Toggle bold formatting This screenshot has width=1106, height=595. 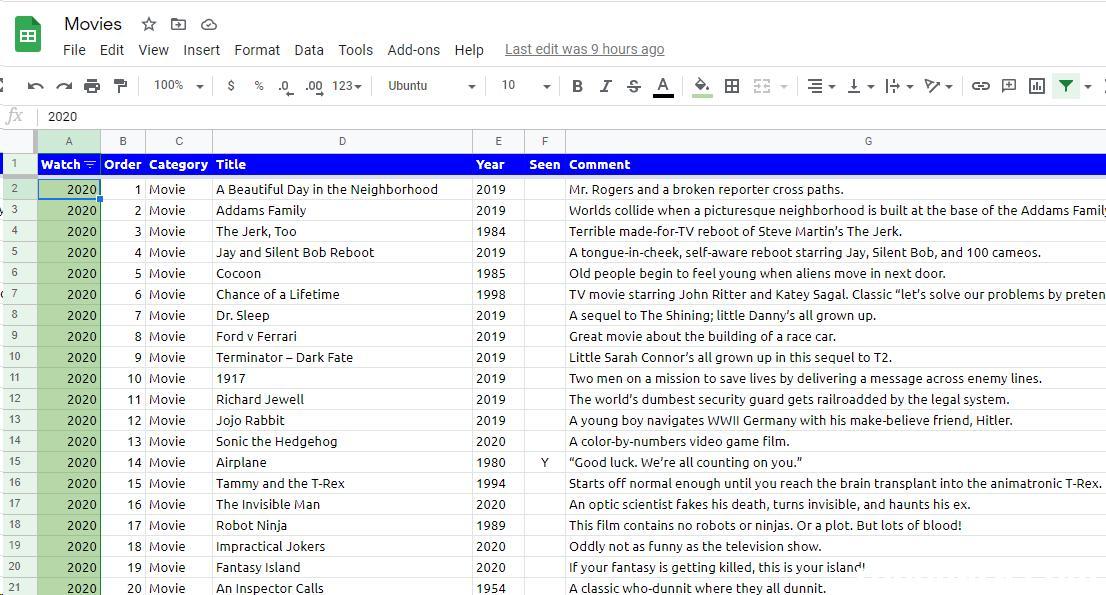(x=577, y=86)
